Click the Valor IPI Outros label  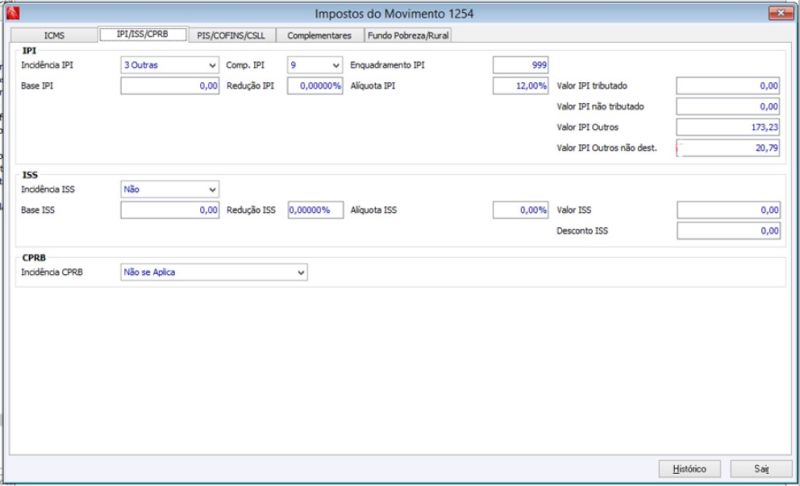pyautogui.click(x=587, y=127)
